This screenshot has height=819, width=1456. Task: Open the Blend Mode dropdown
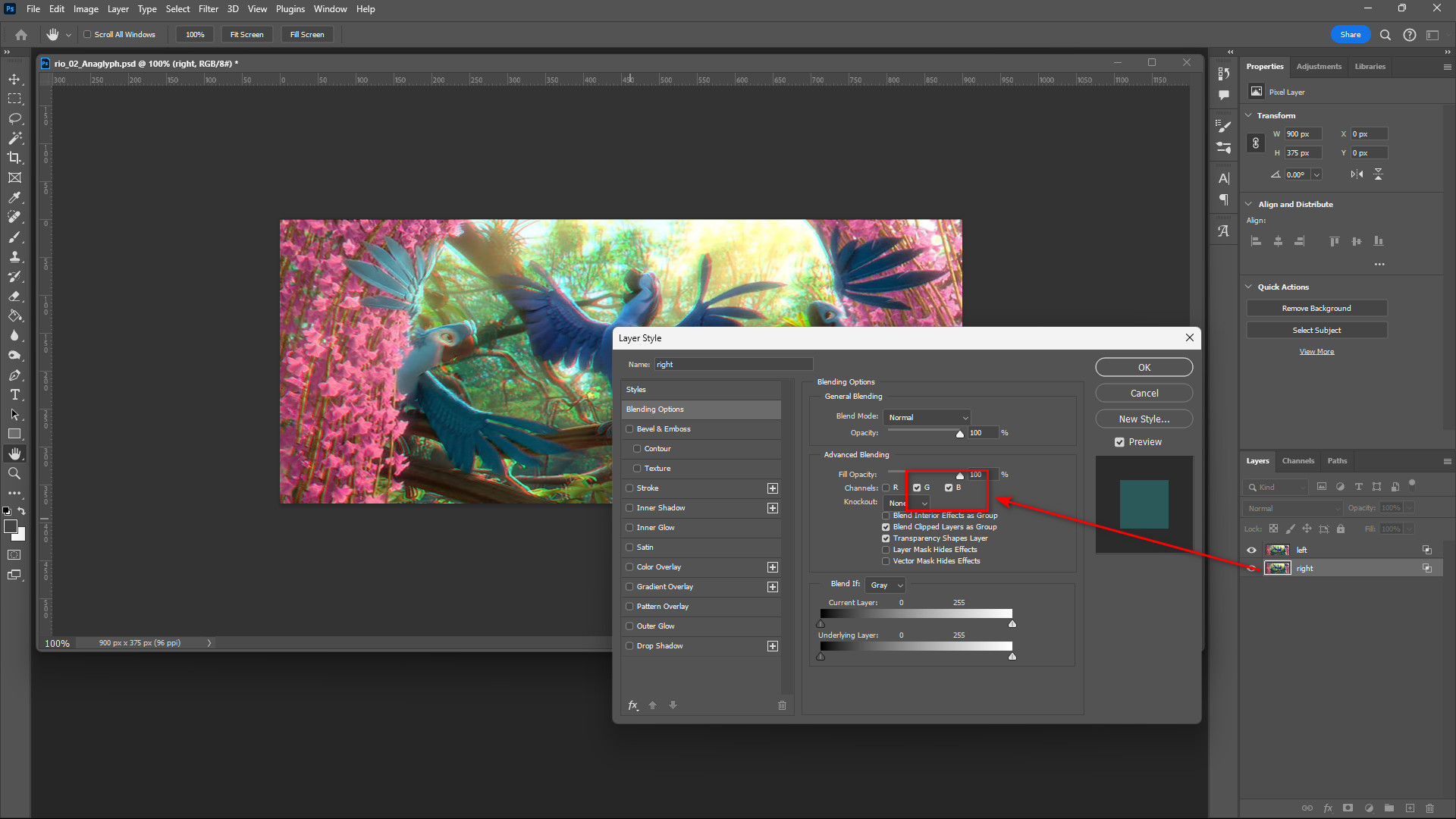click(x=927, y=417)
